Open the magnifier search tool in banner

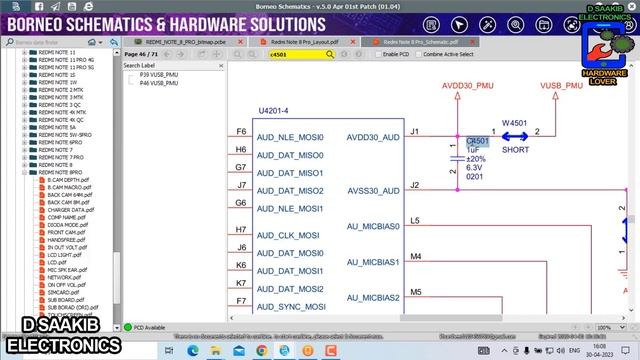(x=516, y=25)
